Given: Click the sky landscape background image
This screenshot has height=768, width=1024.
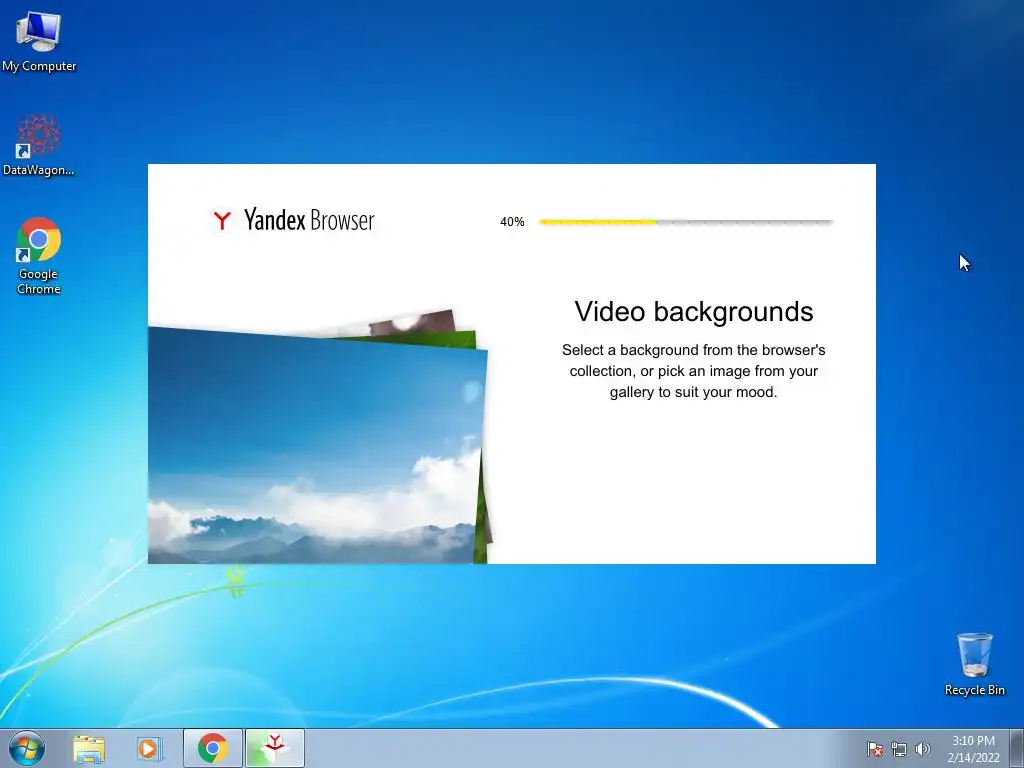Looking at the screenshot, I should (x=317, y=445).
